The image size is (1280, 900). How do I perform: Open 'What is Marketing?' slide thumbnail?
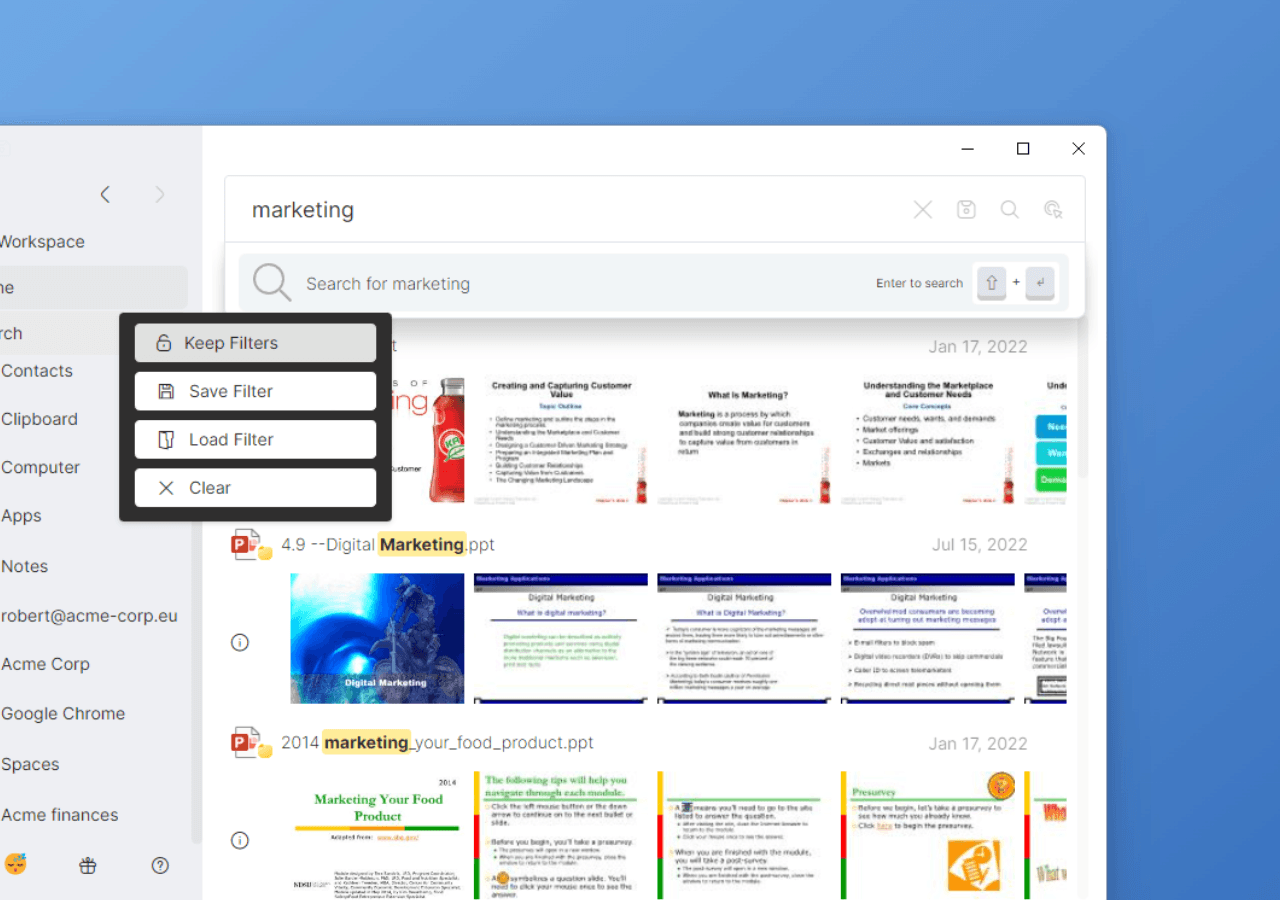[744, 440]
